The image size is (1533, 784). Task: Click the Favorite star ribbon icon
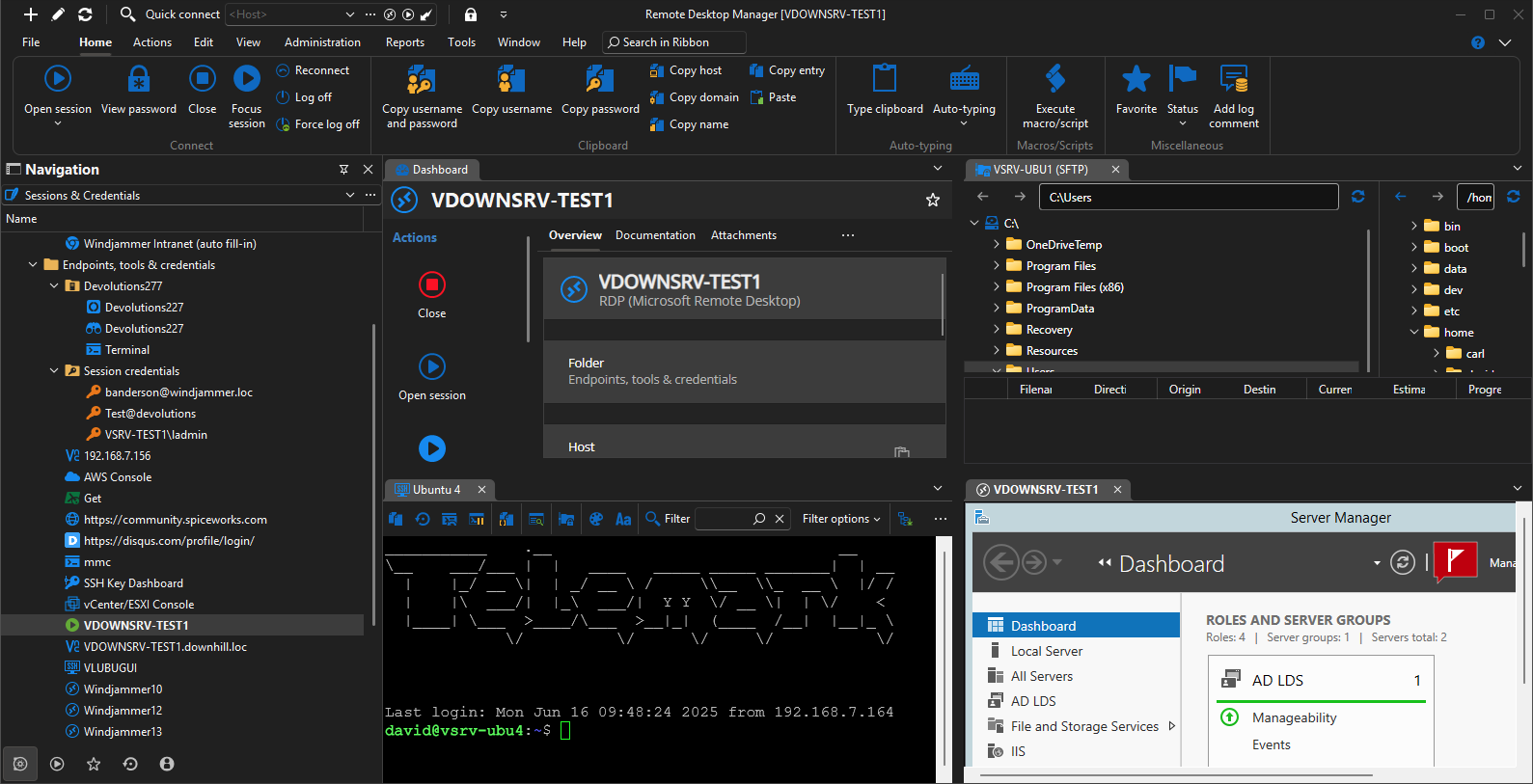click(x=1136, y=78)
